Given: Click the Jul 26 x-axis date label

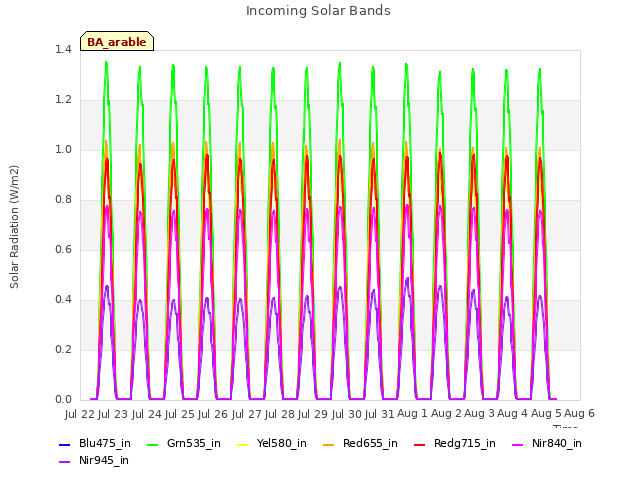Looking at the screenshot, I should tap(213, 414).
